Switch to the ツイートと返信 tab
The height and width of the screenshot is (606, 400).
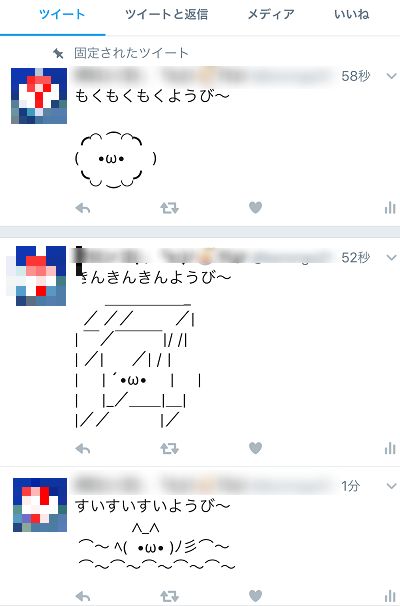167,15
